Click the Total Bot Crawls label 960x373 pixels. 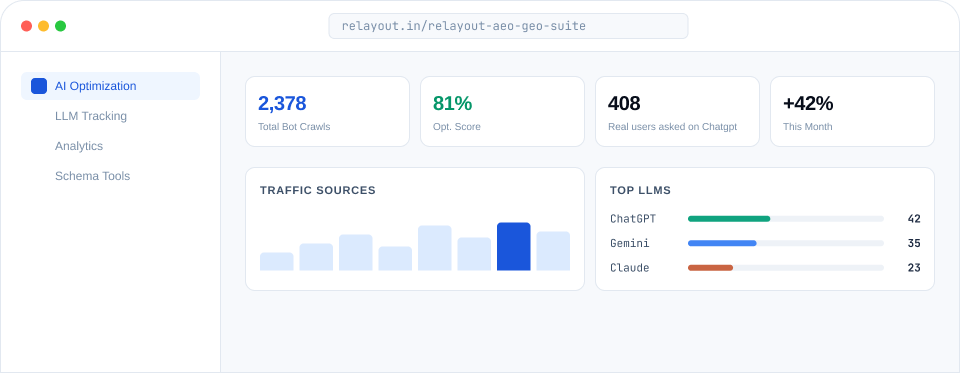coord(294,127)
